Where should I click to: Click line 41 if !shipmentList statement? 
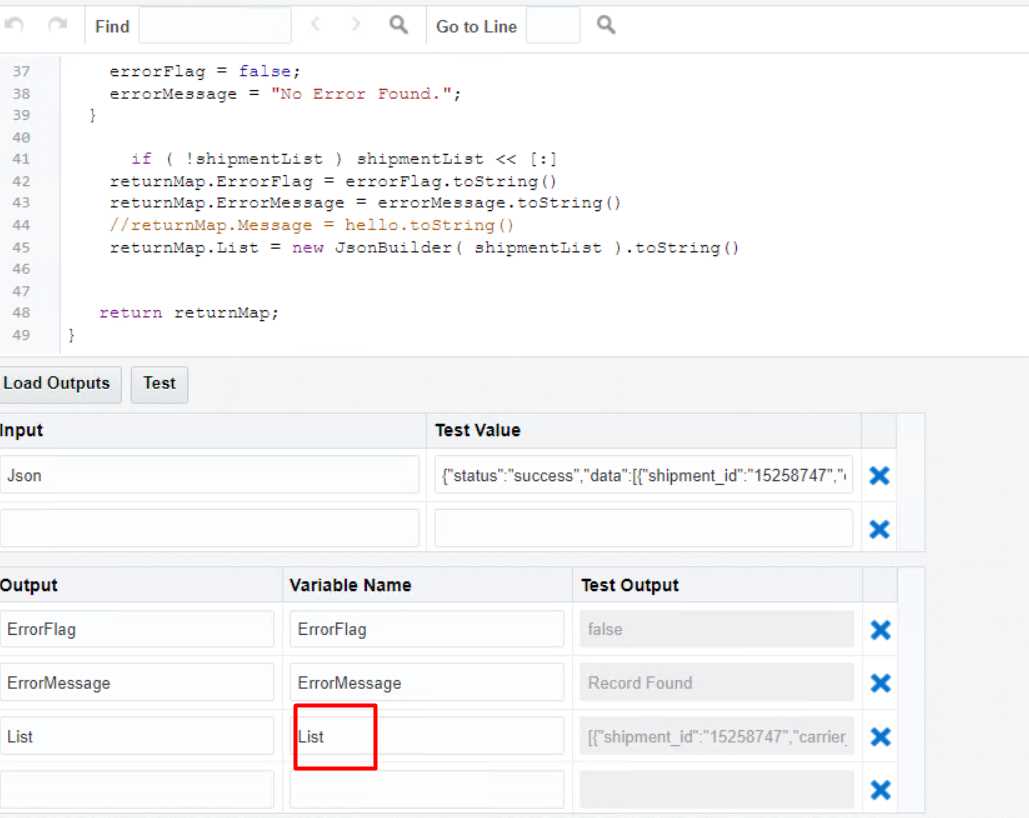344,159
